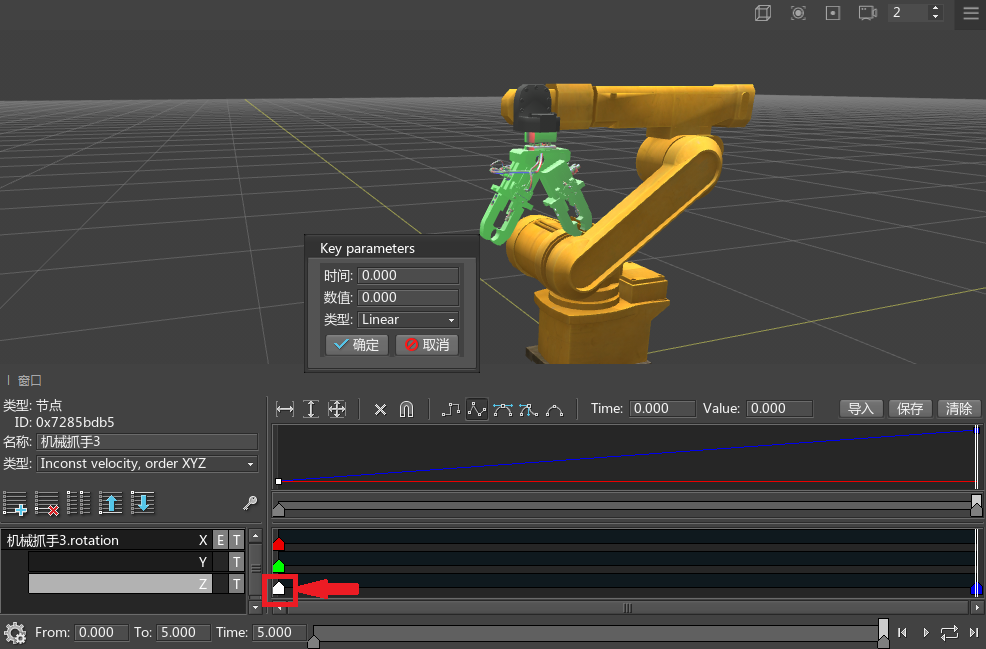Toggle loop playback in the timeline controls
This screenshot has width=986, height=649.
click(x=949, y=632)
